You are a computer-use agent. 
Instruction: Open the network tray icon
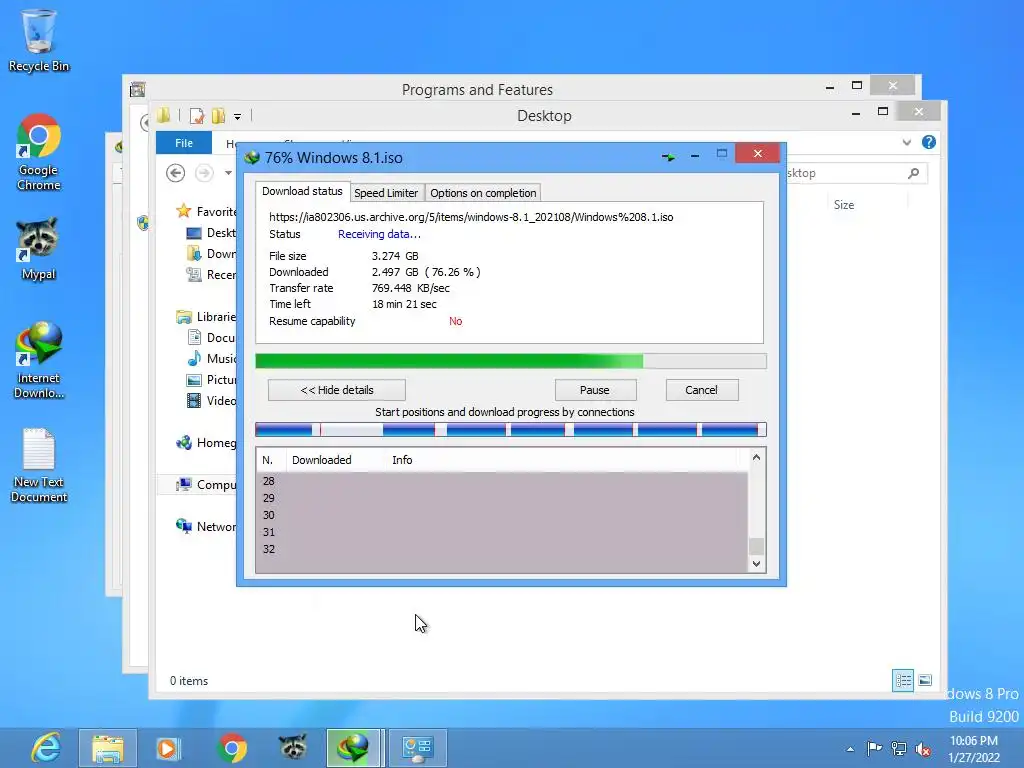[899, 748]
